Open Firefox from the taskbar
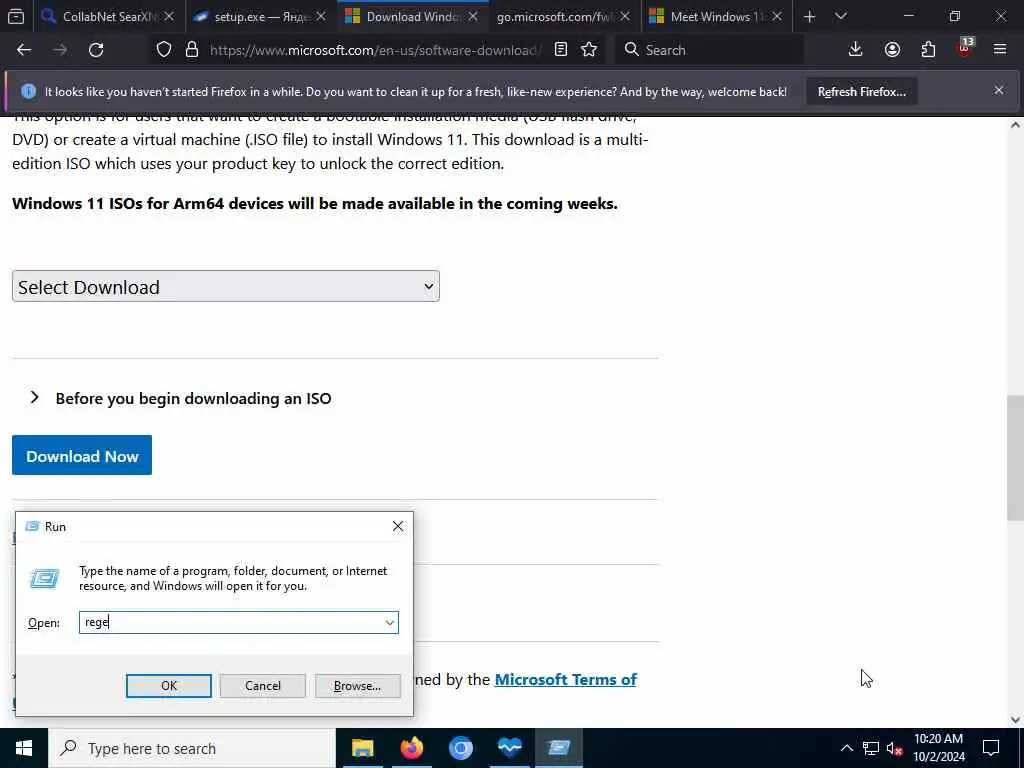This screenshot has width=1024, height=768. [411, 748]
